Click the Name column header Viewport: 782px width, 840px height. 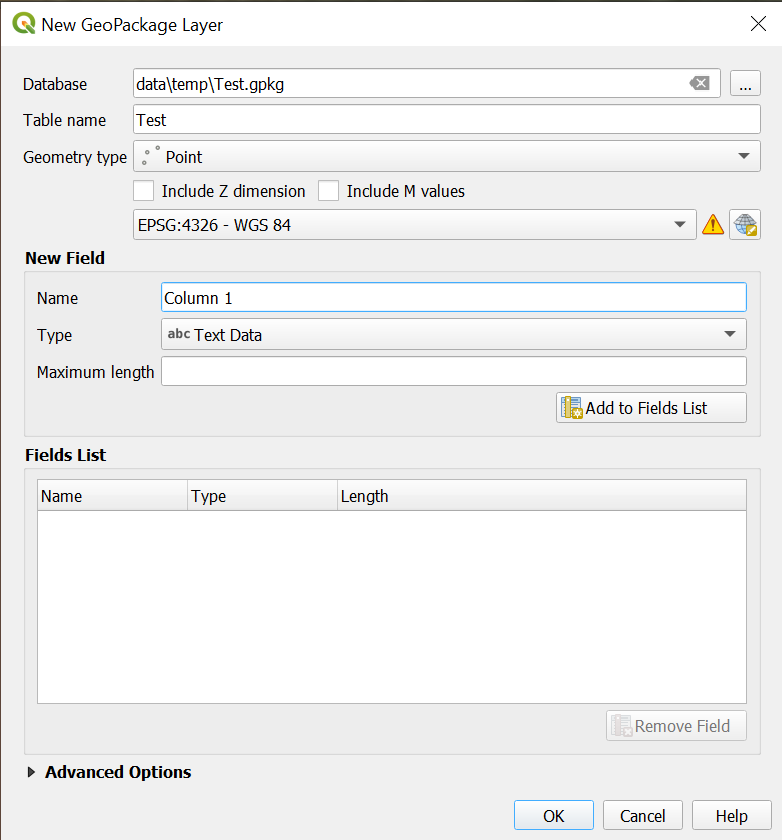coord(111,496)
